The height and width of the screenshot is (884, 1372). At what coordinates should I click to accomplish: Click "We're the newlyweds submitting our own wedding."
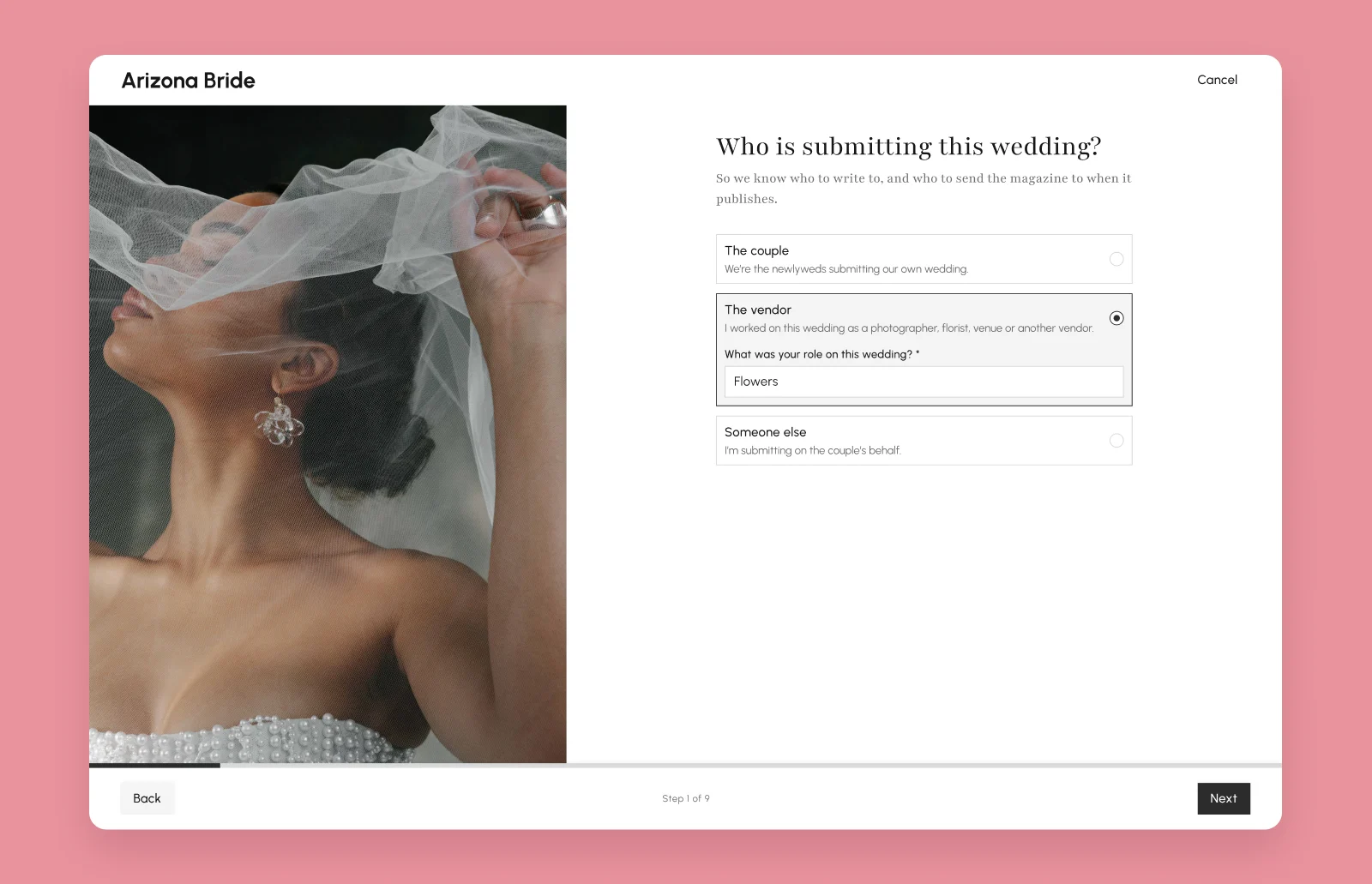pyautogui.click(x=846, y=269)
